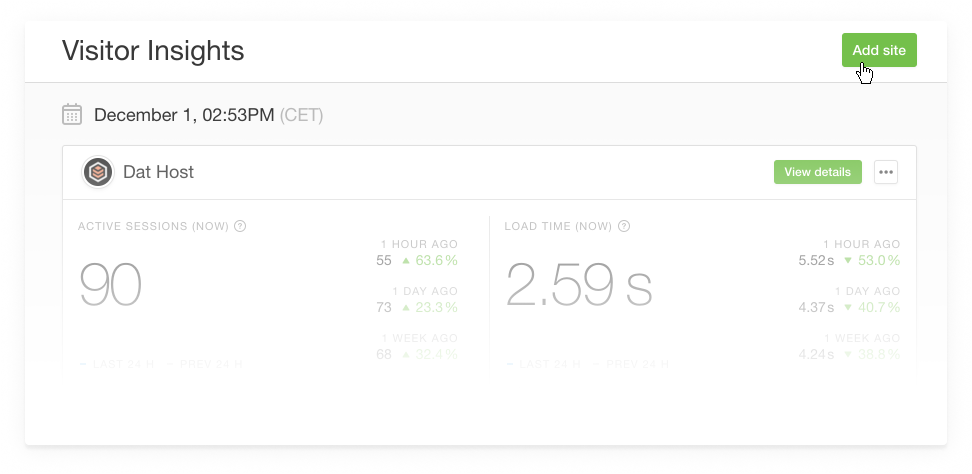
Task: Select the Dat Host site name
Action: 158,172
